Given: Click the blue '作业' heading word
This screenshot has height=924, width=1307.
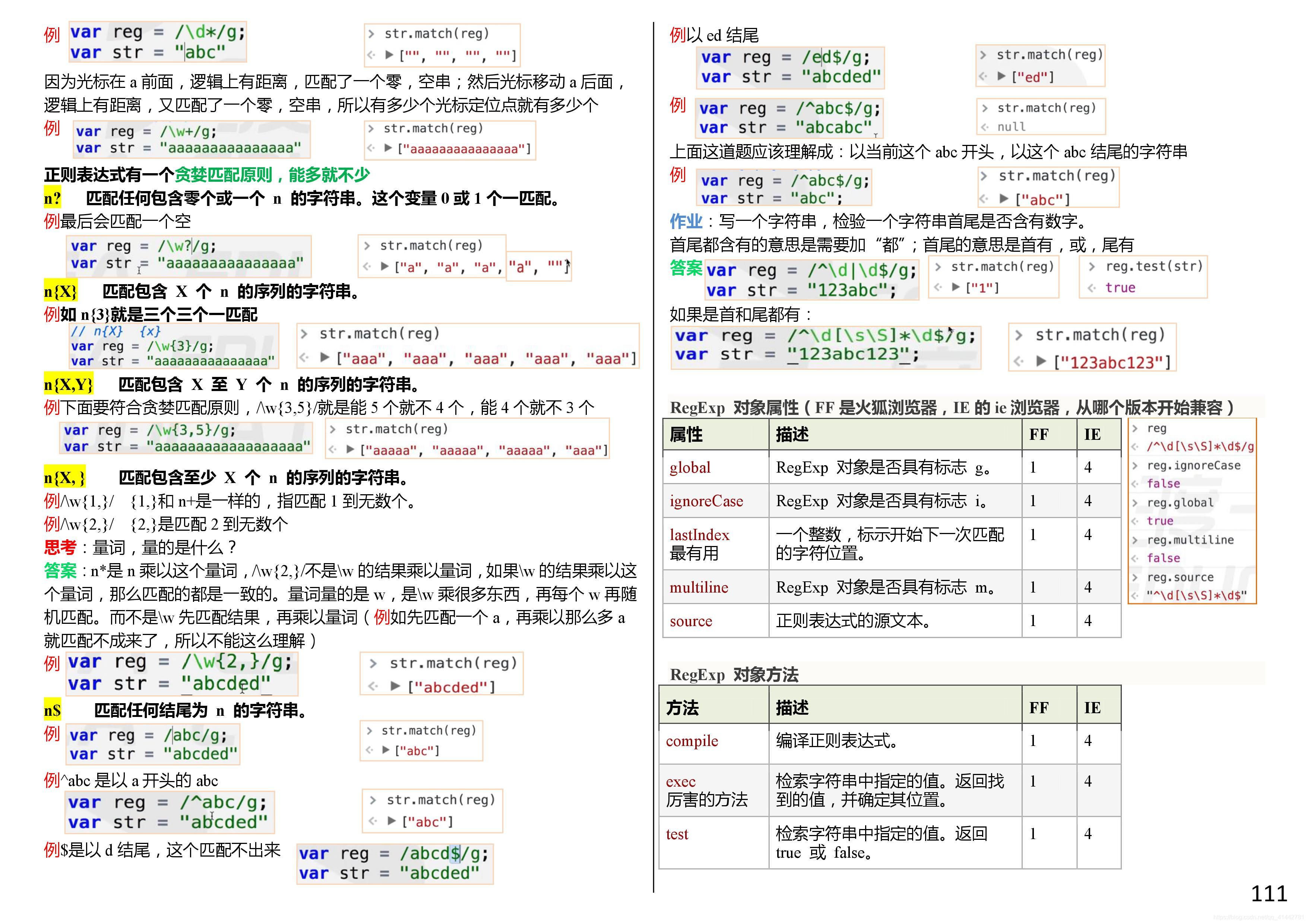Looking at the screenshot, I should [x=686, y=221].
